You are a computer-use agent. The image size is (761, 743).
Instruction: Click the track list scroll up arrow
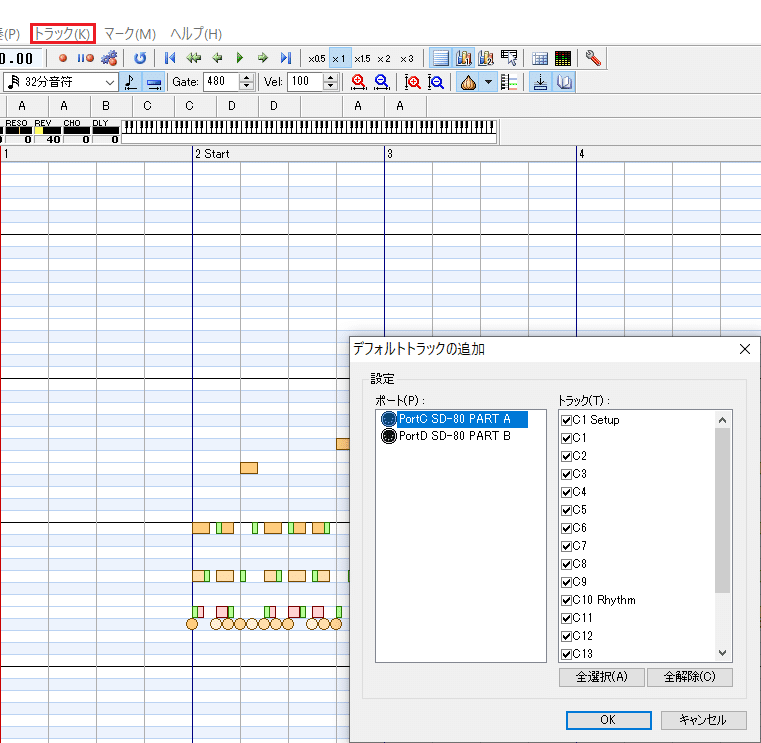click(722, 420)
